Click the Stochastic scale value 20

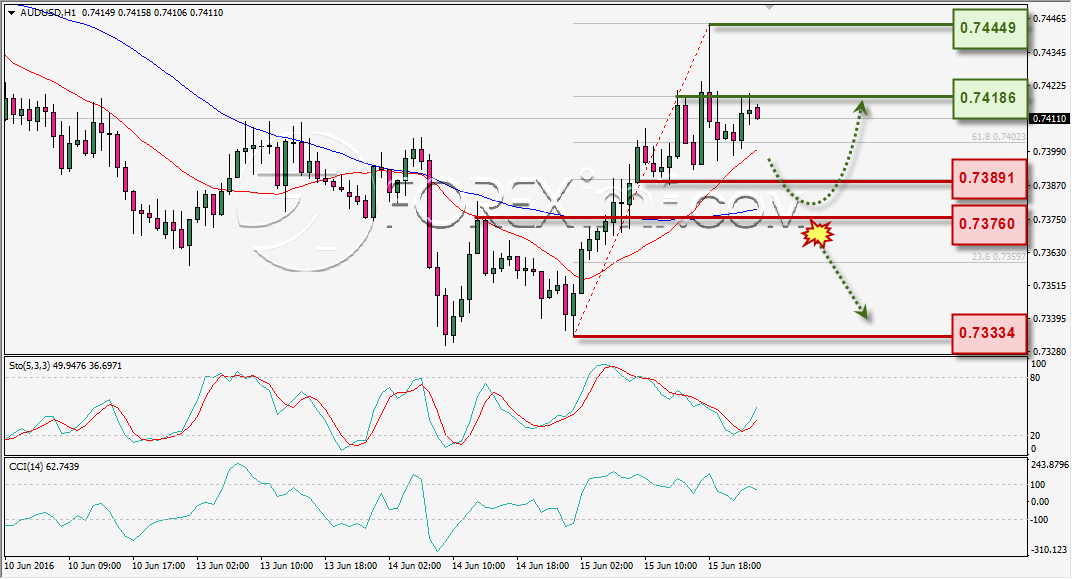tap(1035, 435)
